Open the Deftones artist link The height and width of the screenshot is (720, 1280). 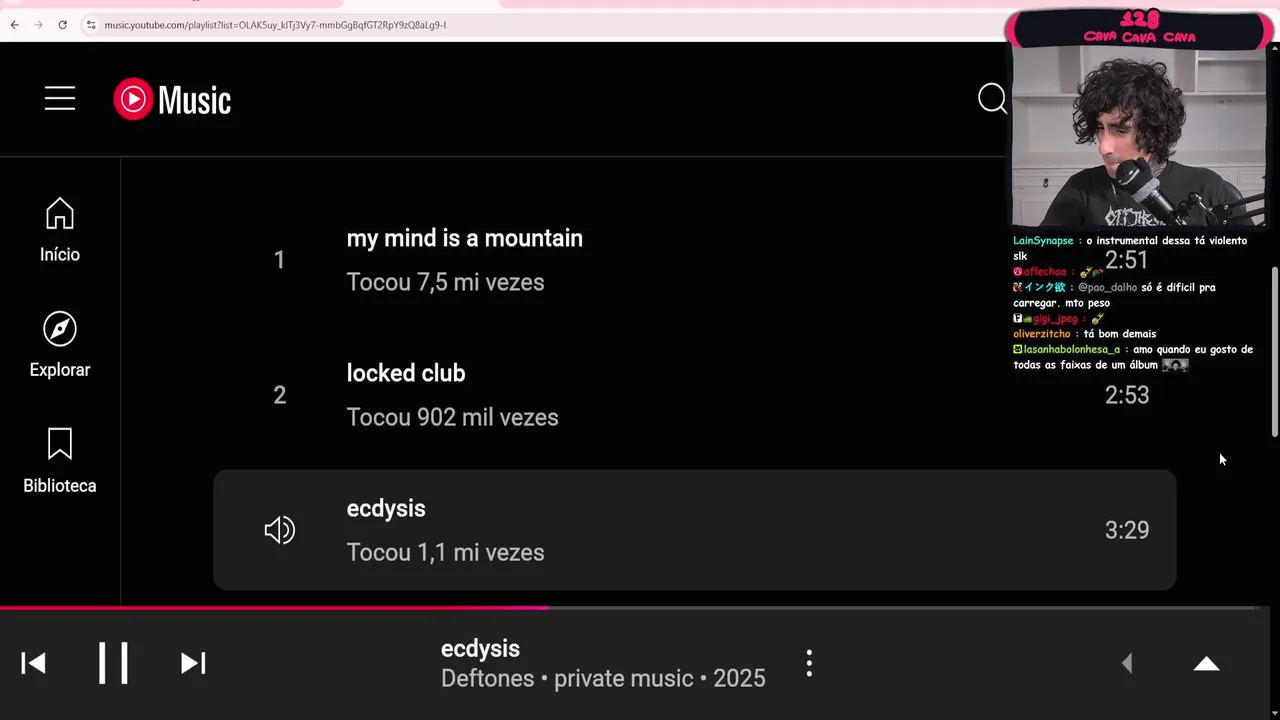click(x=486, y=678)
